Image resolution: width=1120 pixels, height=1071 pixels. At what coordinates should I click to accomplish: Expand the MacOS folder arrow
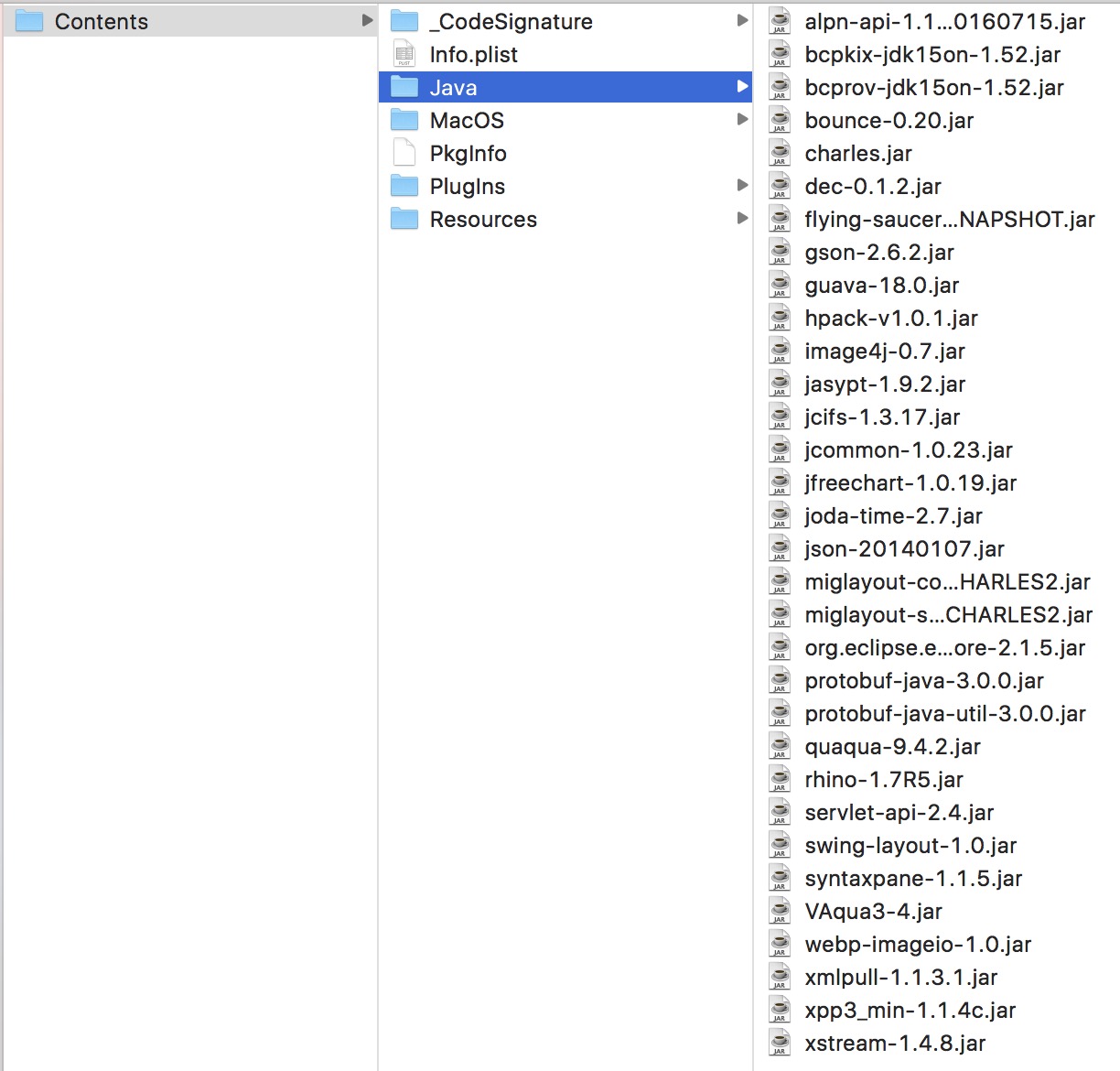pyautogui.click(x=742, y=119)
